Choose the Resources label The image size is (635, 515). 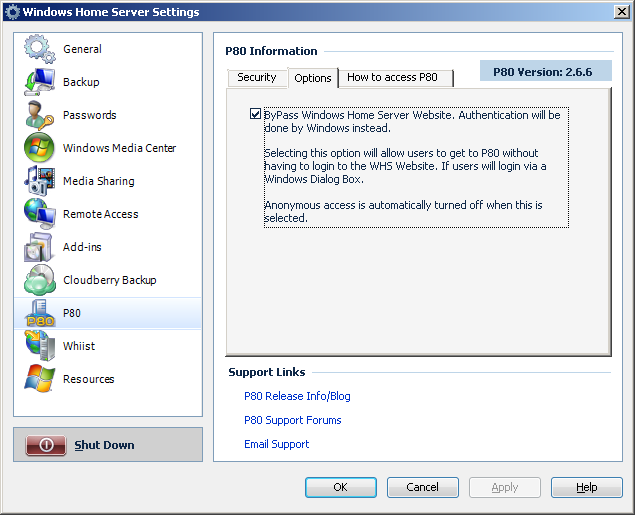tap(88, 379)
